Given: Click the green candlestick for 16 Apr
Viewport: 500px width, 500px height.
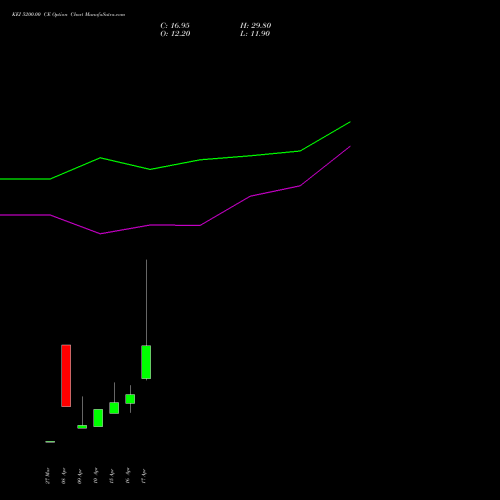Looking at the screenshot, I should [130, 399].
